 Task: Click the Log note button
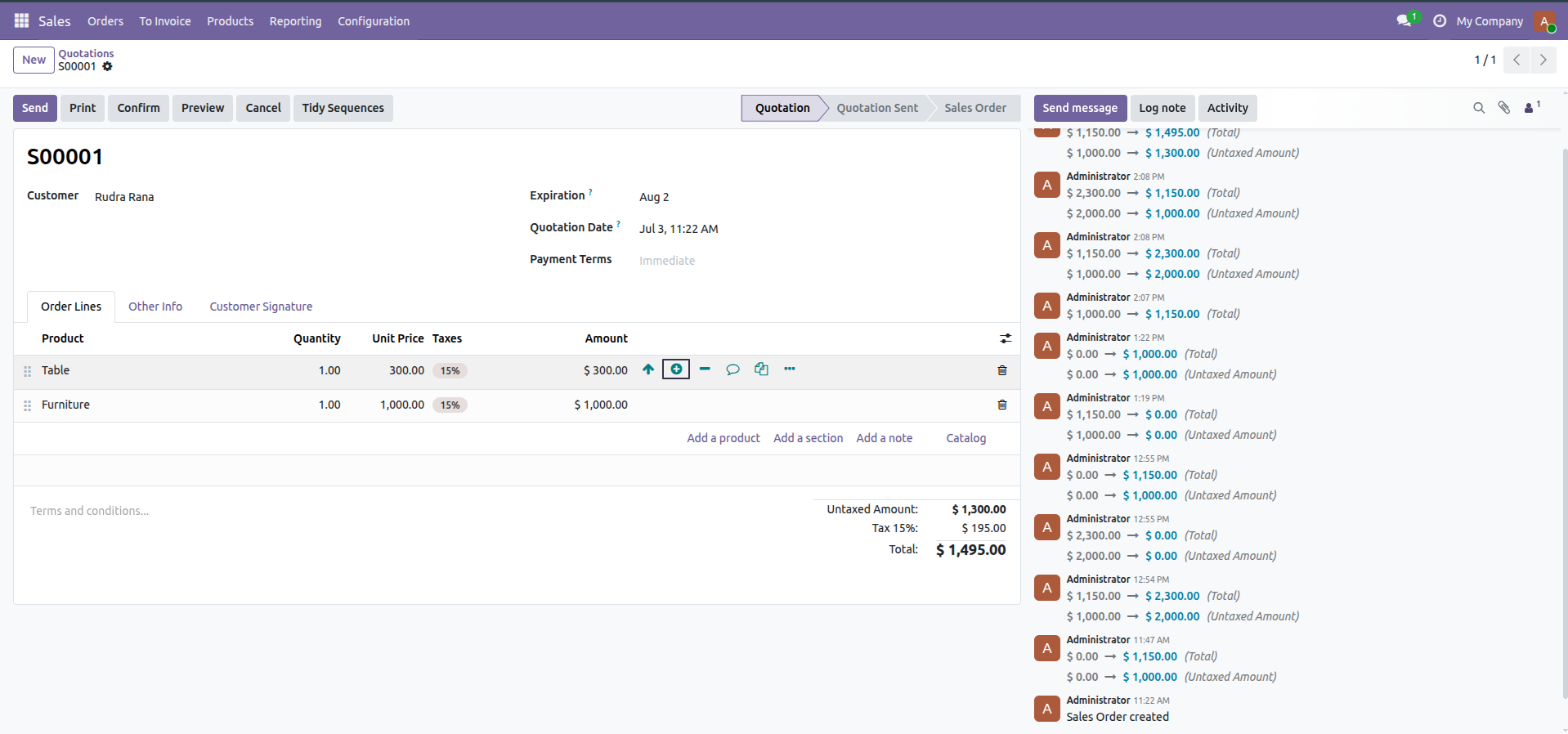[1162, 108]
